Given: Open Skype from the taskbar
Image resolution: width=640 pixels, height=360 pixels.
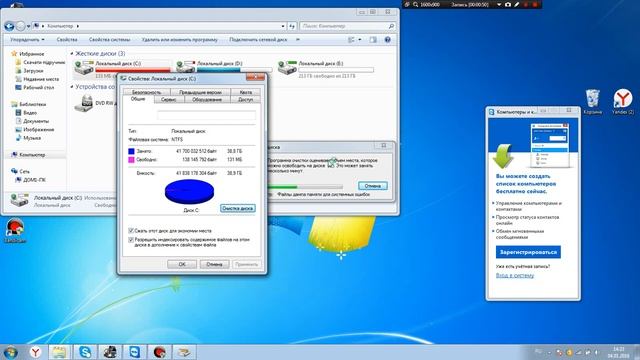Looking at the screenshot, I should (x=85, y=352).
